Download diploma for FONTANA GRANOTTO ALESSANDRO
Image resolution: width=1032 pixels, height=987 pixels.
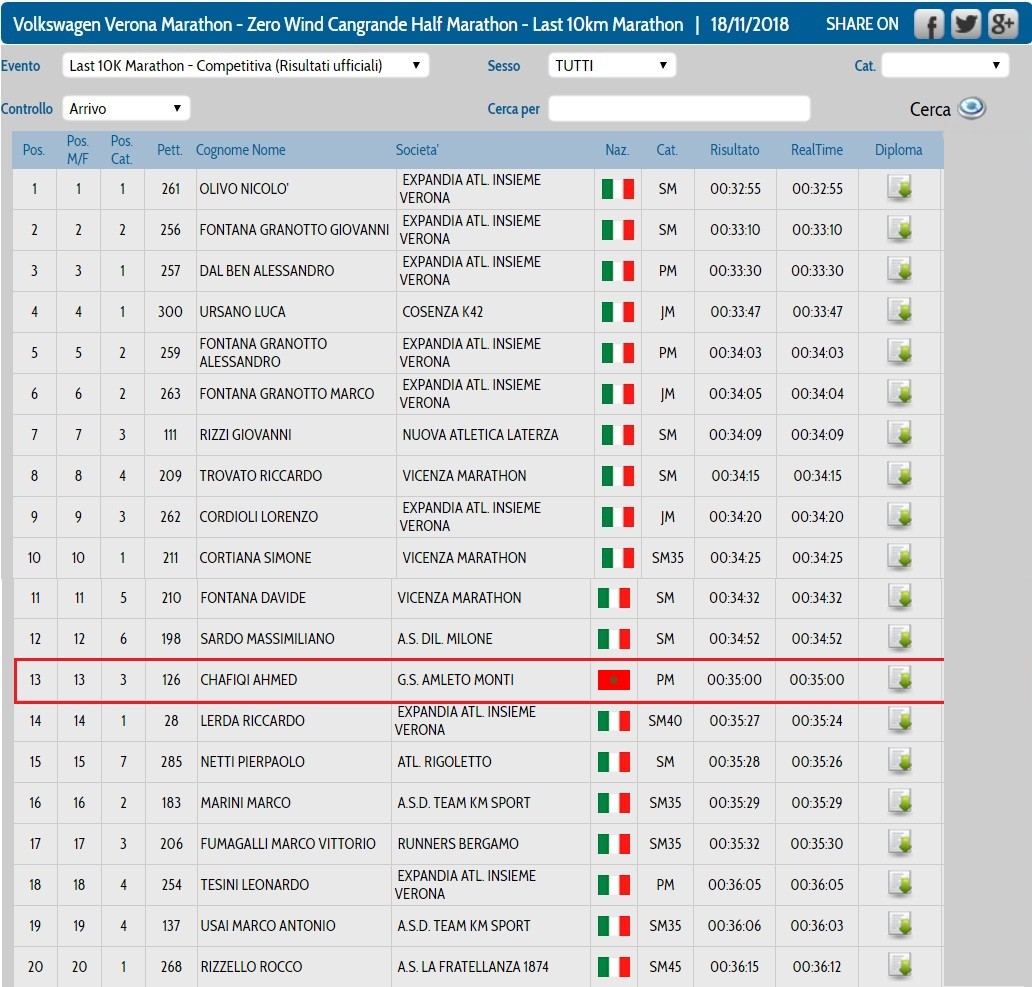900,352
